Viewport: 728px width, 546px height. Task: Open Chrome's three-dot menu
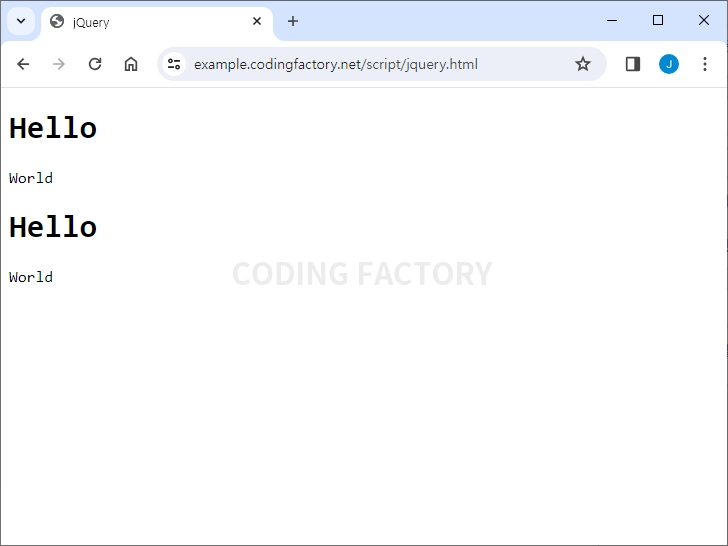pyautogui.click(x=705, y=64)
